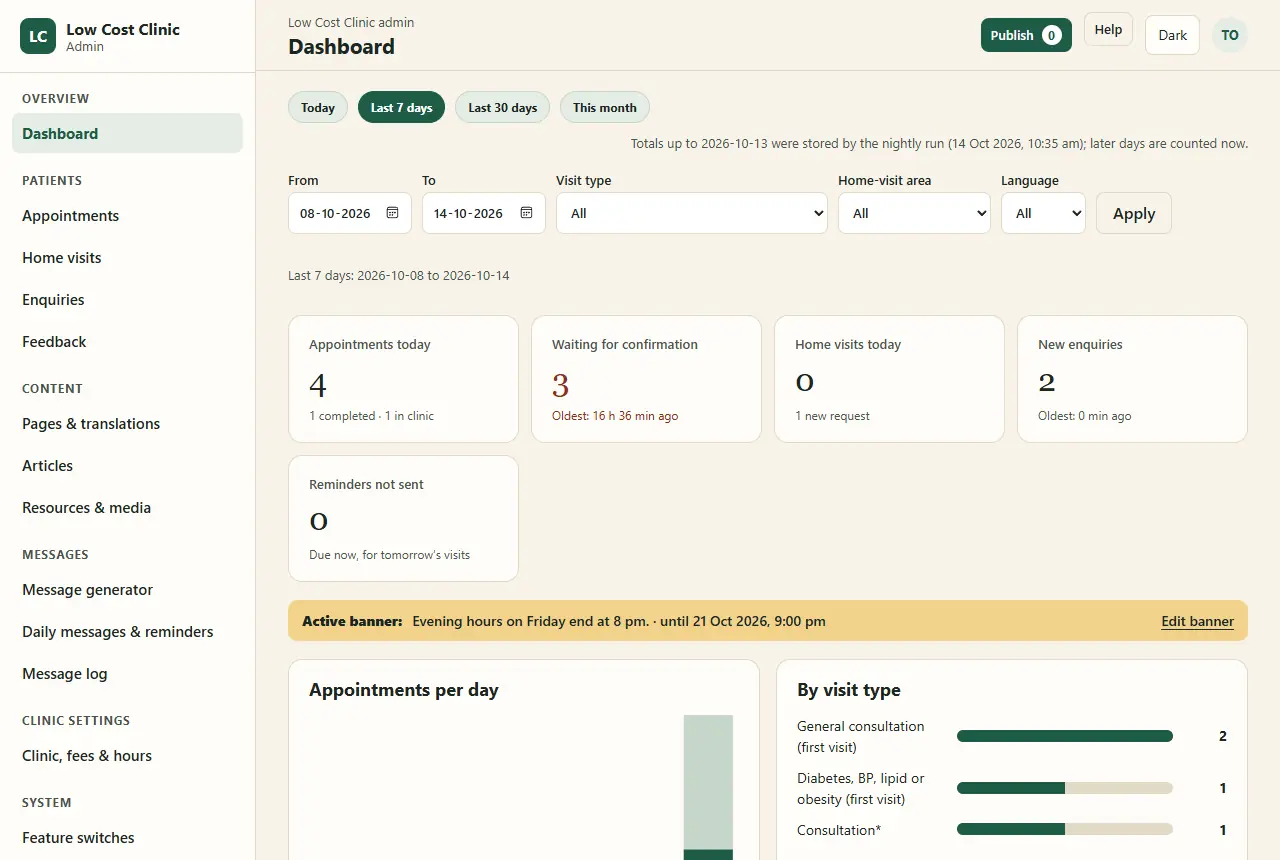Open the Language dropdown
This screenshot has height=860, width=1280.
1043,213
